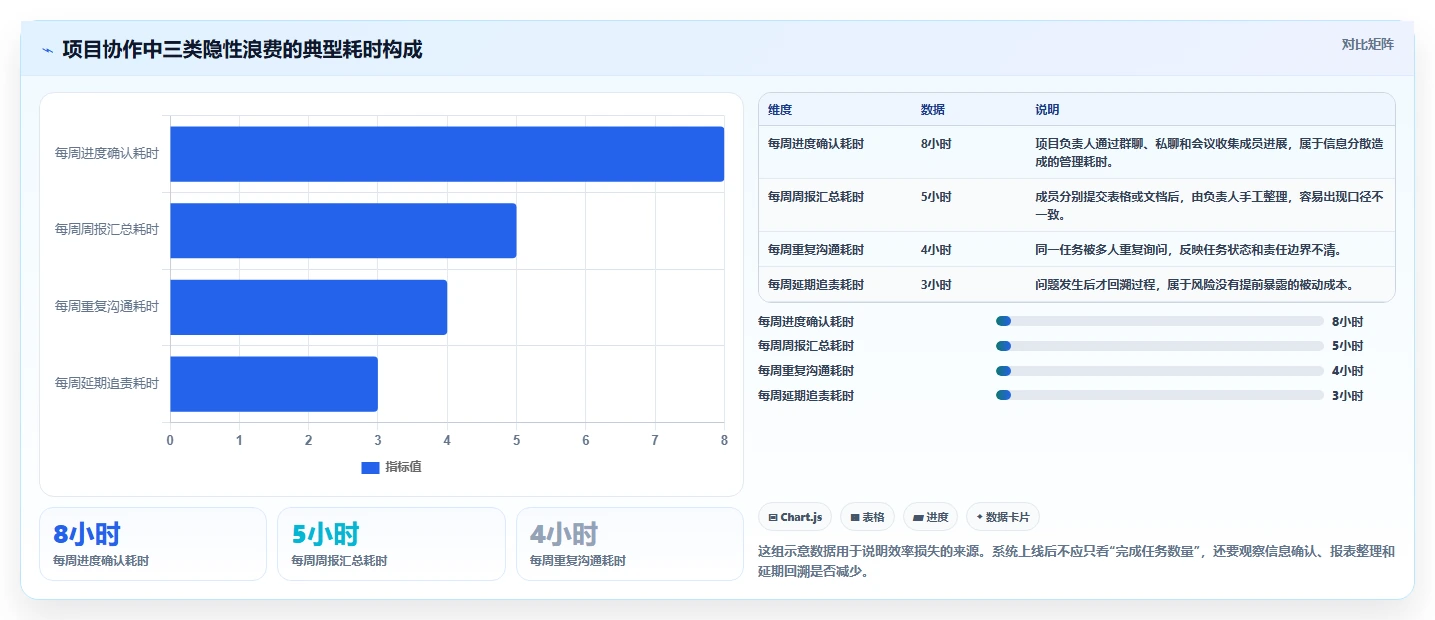Screen dimensions: 1435x620
Task: Click the 4小时 table cell
Action: [x=936, y=250]
